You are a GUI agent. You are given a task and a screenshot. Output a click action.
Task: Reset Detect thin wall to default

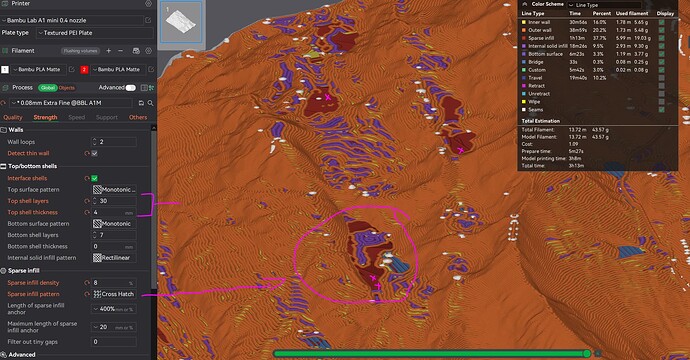click(87, 153)
